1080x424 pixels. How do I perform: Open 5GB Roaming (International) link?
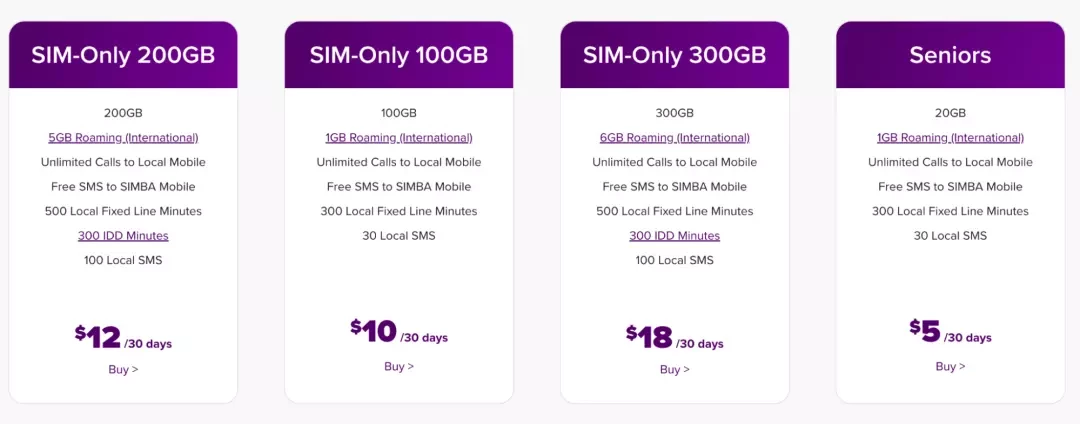(x=123, y=138)
